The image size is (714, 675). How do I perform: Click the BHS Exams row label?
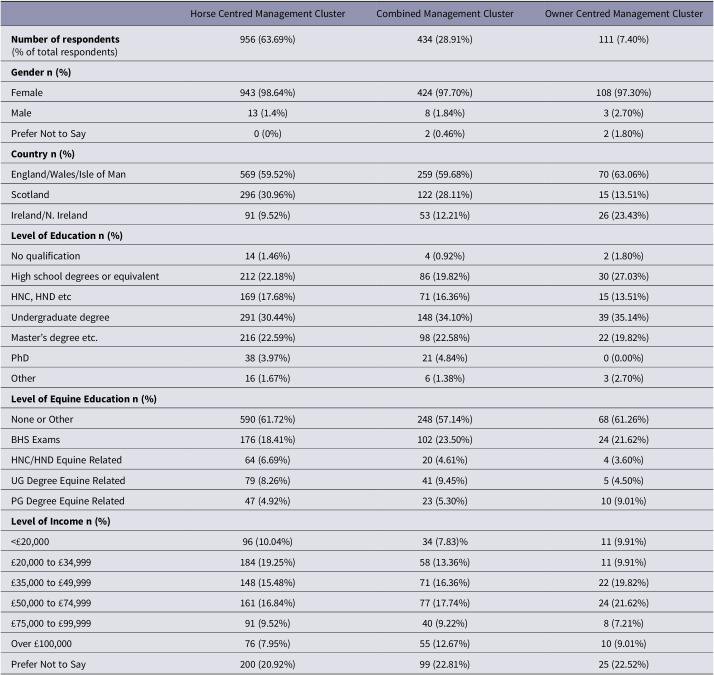[36, 440]
